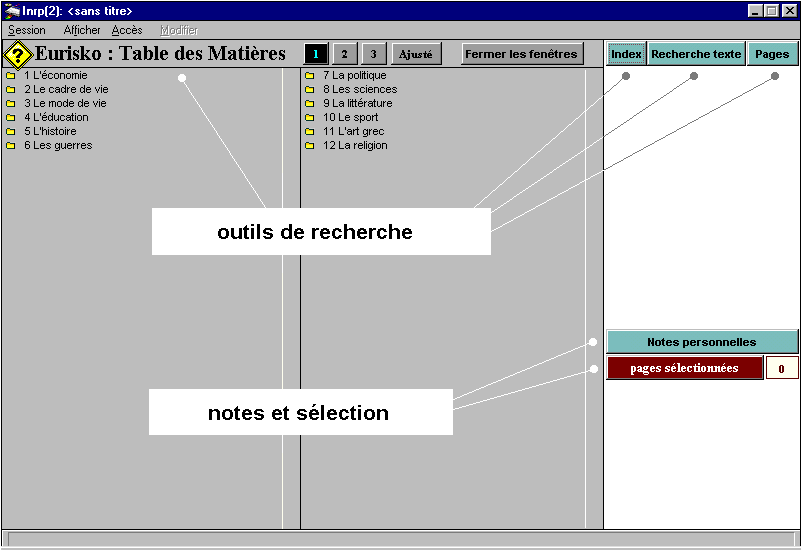Open the folder icon beside L'éducation
The image size is (801, 550).
tap(11, 117)
